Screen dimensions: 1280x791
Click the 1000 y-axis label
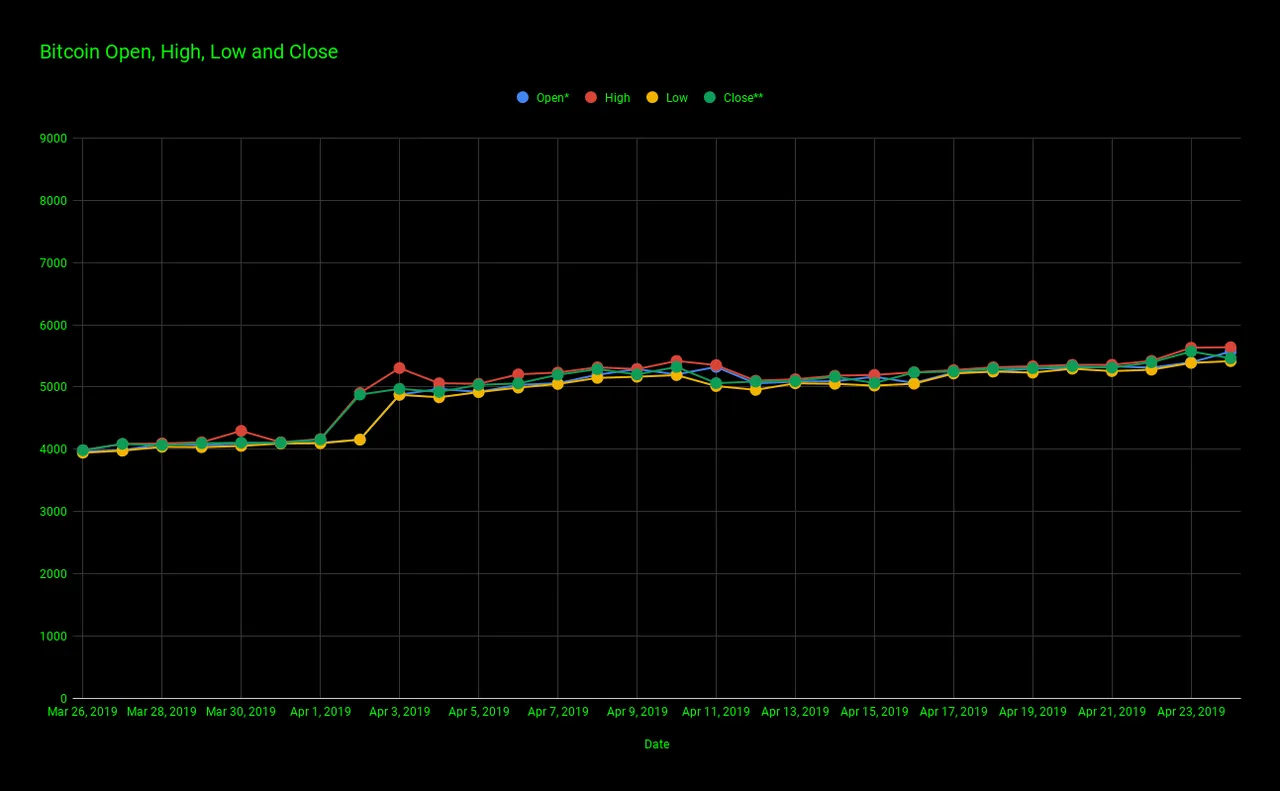click(54, 636)
